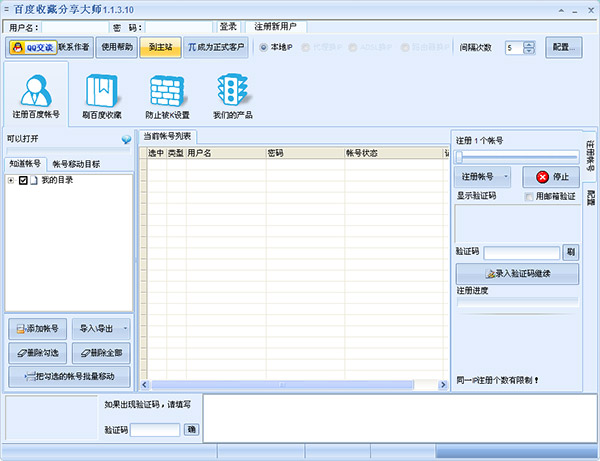
Task: Open 使用帮助 help
Action: click(x=117, y=47)
